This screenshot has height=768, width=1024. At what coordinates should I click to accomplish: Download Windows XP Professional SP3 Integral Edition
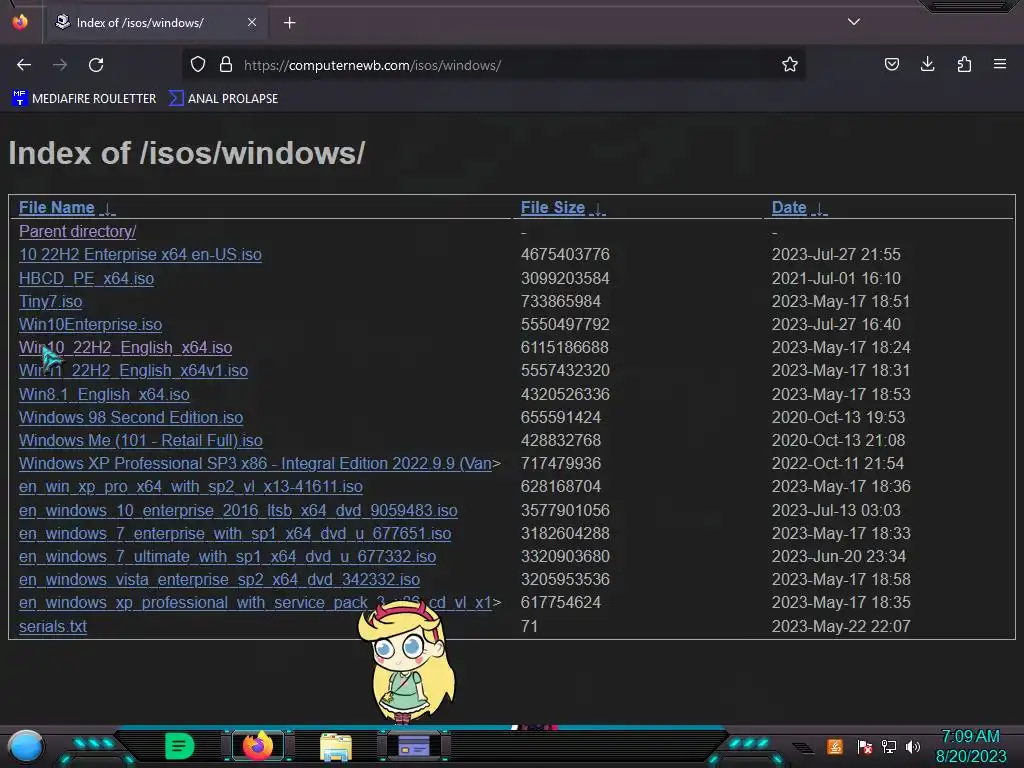click(x=255, y=464)
